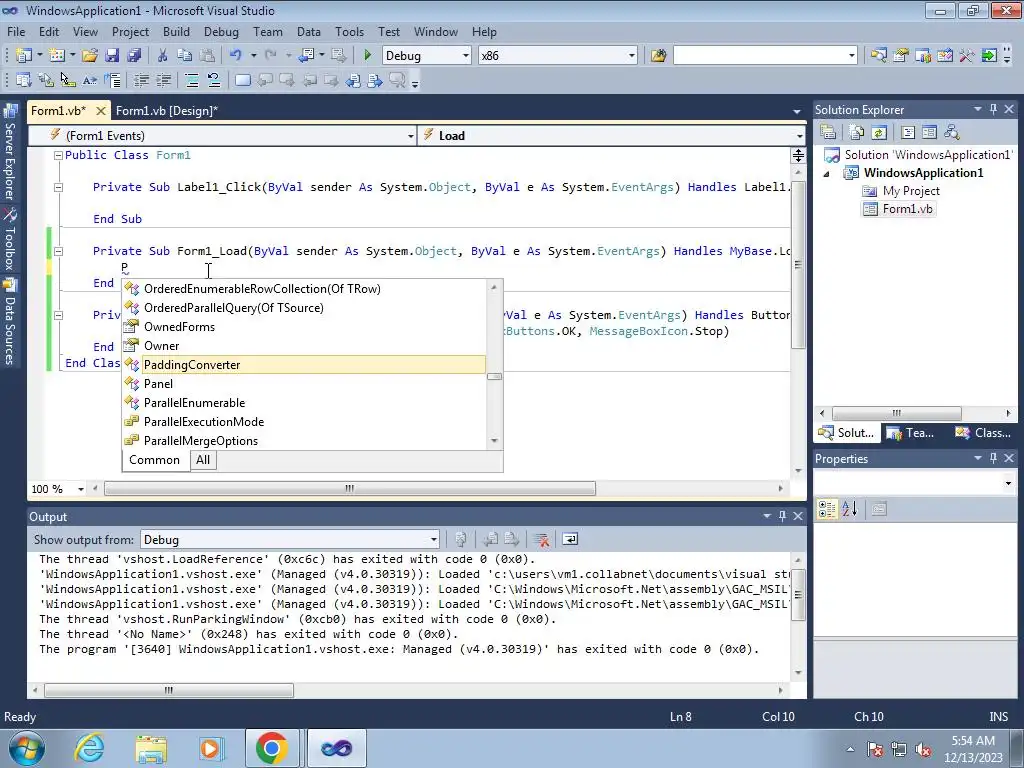Viewport: 1024px width, 768px height.
Task: Click the Output window horizontal scrollbar thumb
Action: [169, 690]
